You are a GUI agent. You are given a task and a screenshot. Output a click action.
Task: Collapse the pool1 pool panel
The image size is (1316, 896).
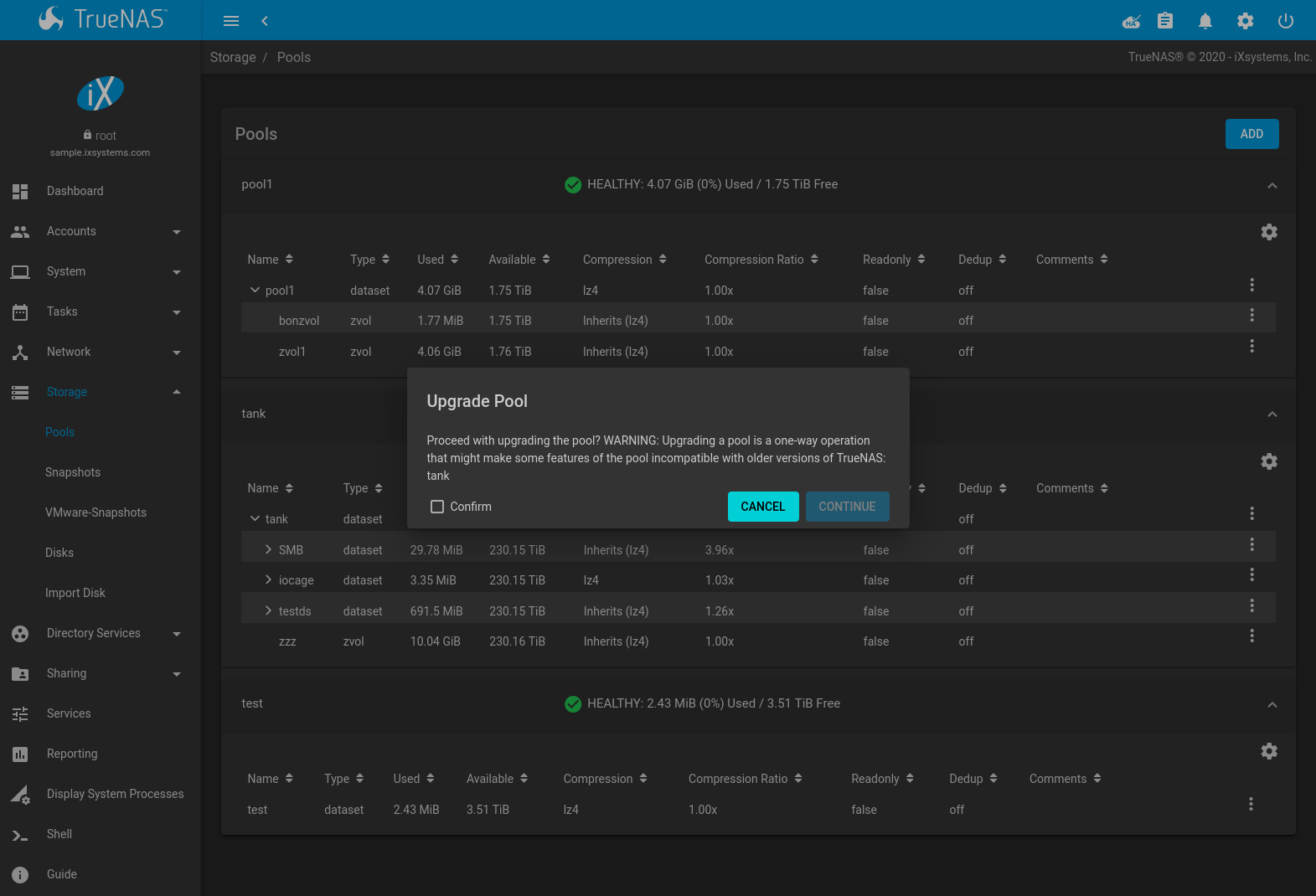click(x=1272, y=185)
